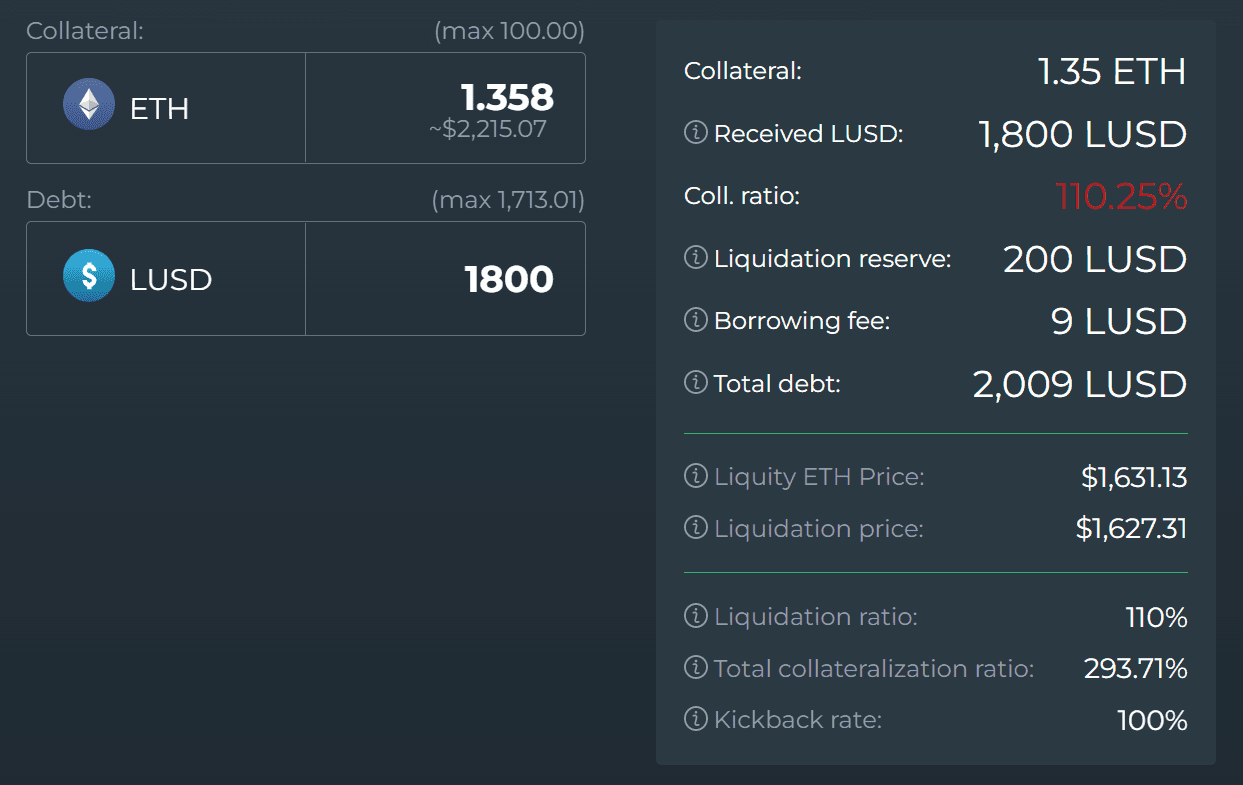Click the $1,627.31 liquidation price value

pyautogui.click(x=1131, y=528)
